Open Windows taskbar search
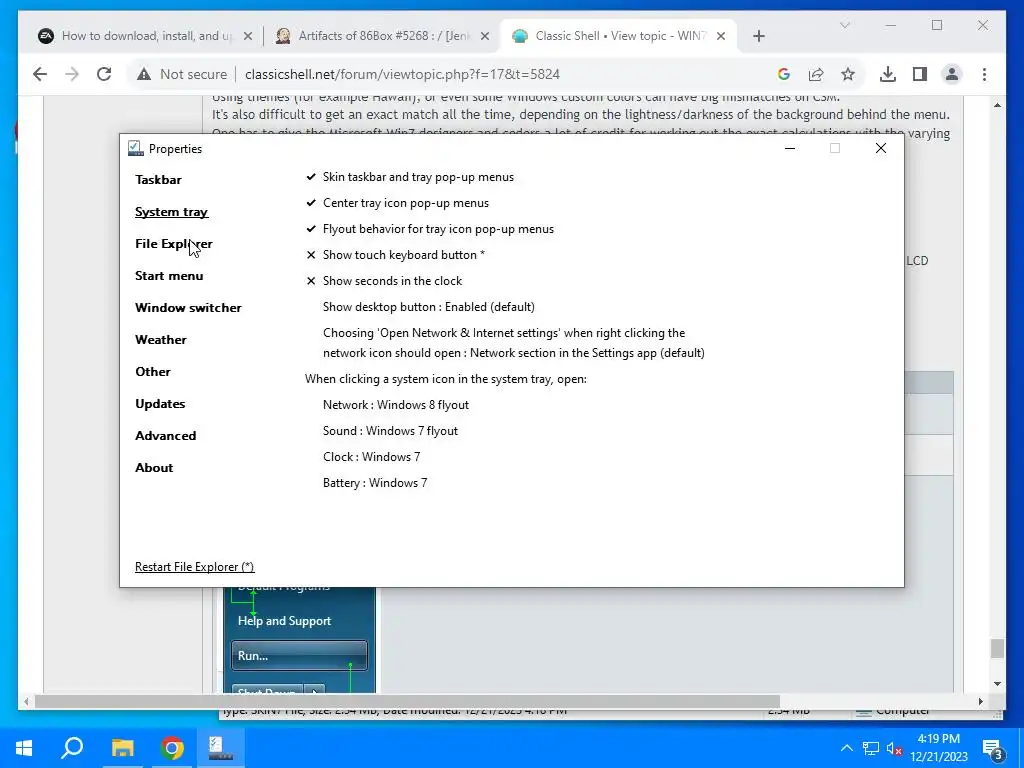The image size is (1024, 768). (x=72, y=748)
